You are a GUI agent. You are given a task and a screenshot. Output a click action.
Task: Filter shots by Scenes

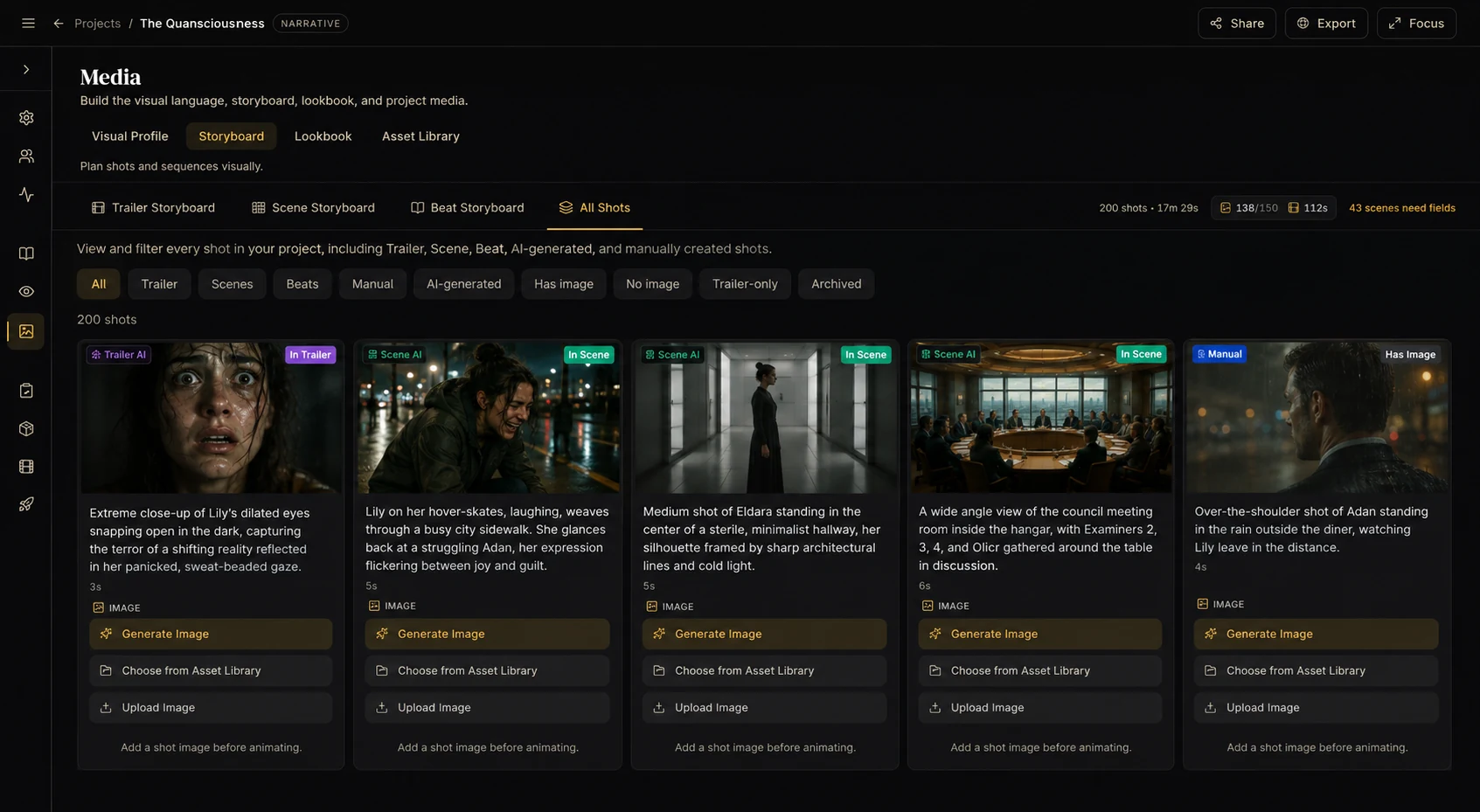pyautogui.click(x=232, y=284)
